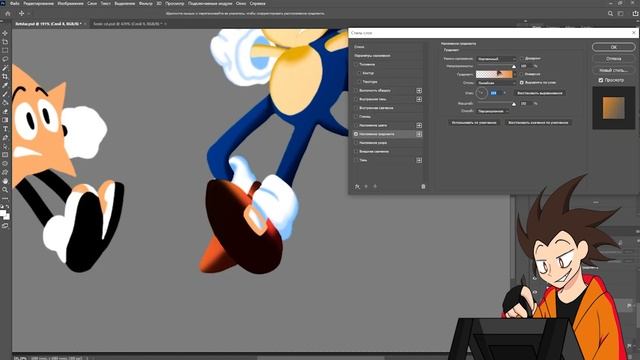The image size is (640, 360).
Task: Toggle the Просмотр preview checkbox
Action: 601,80
